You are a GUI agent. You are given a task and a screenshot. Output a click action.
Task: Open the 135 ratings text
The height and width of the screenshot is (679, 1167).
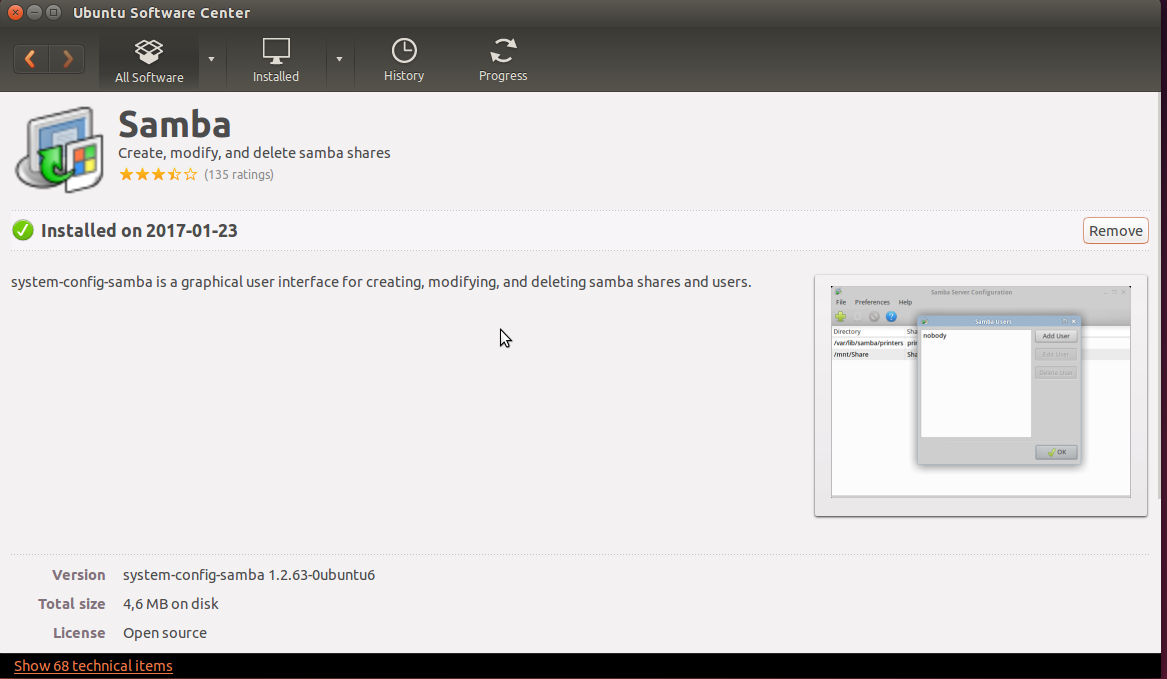(x=239, y=174)
